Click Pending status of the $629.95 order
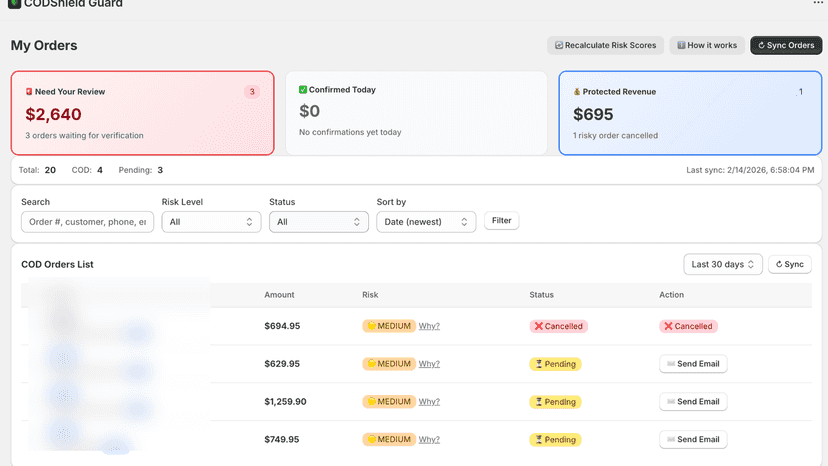 click(x=556, y=364)
